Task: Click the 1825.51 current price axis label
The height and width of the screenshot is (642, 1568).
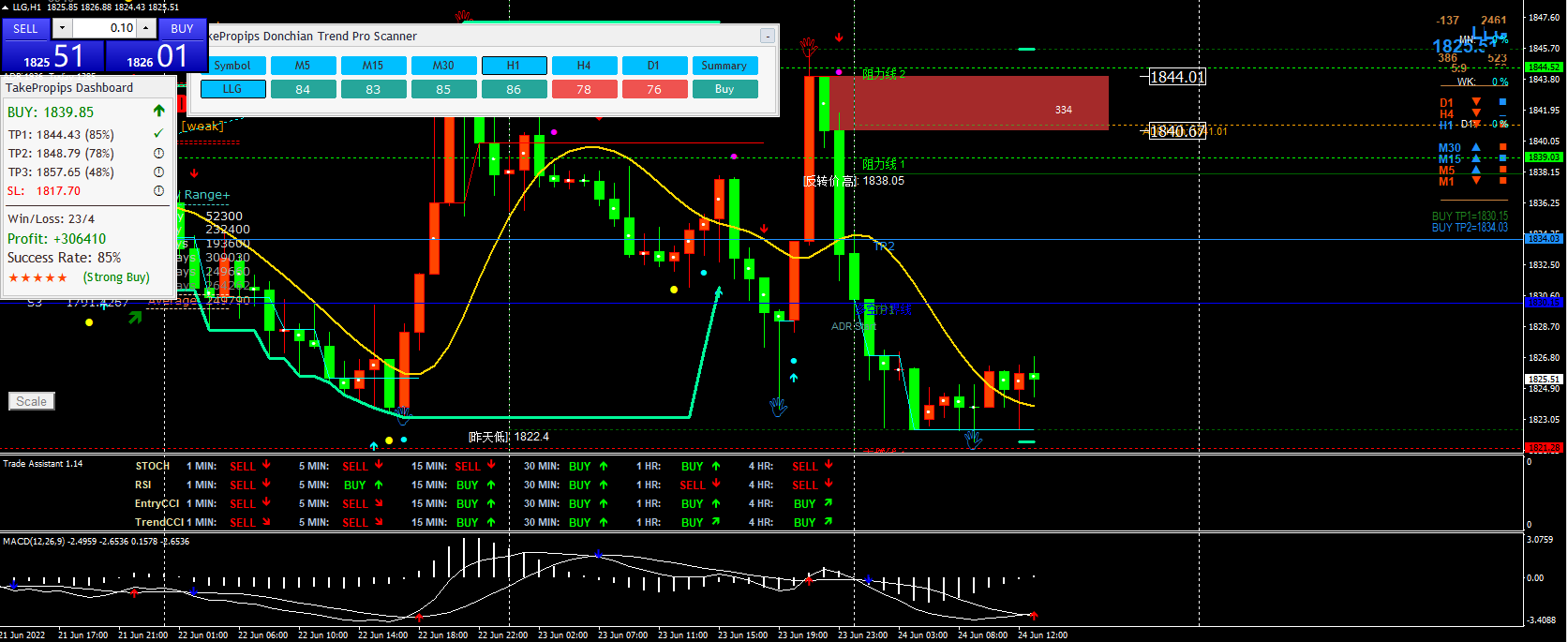Action: coord(1544,380)
